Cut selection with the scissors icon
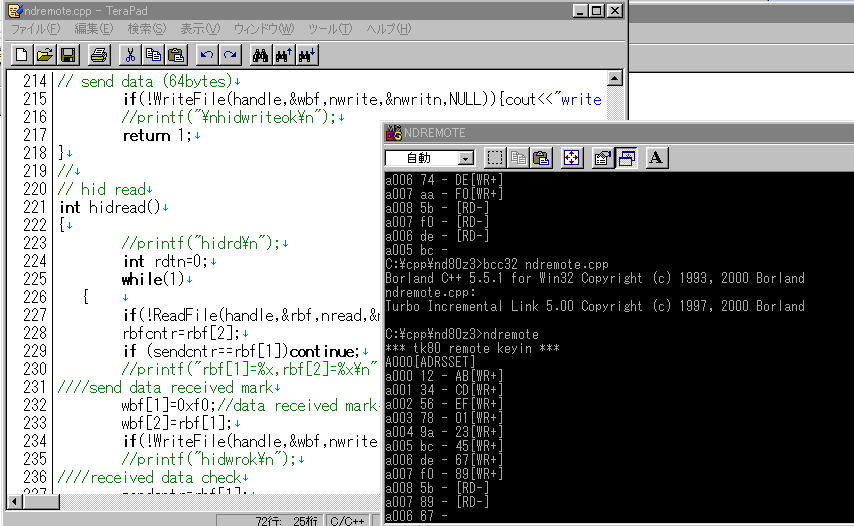The height and width of the screenshot is (526, 854). coord(130,55)
